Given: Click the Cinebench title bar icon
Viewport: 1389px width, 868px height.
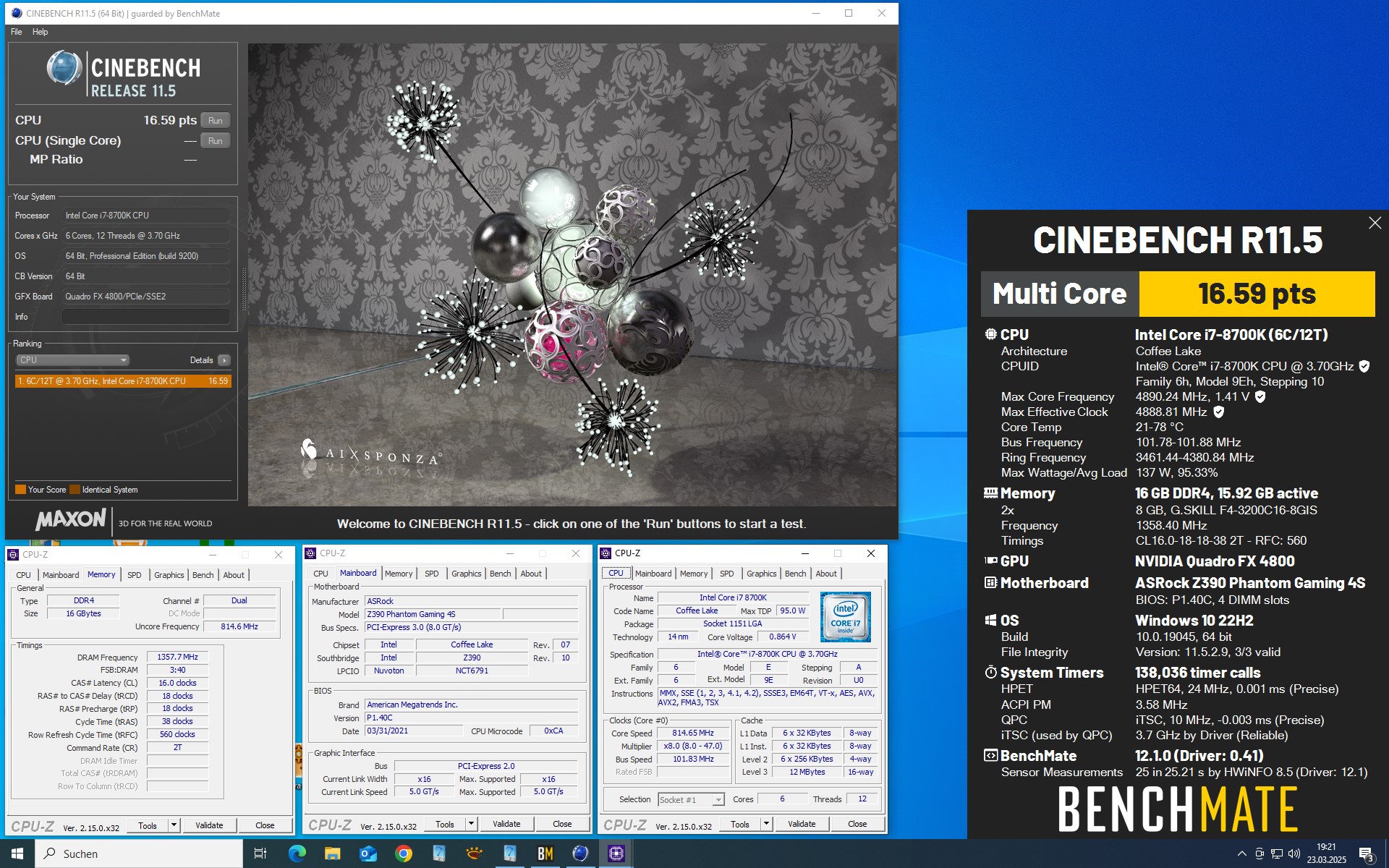Looking at the screenshot, I should click(x=16, y=13).
